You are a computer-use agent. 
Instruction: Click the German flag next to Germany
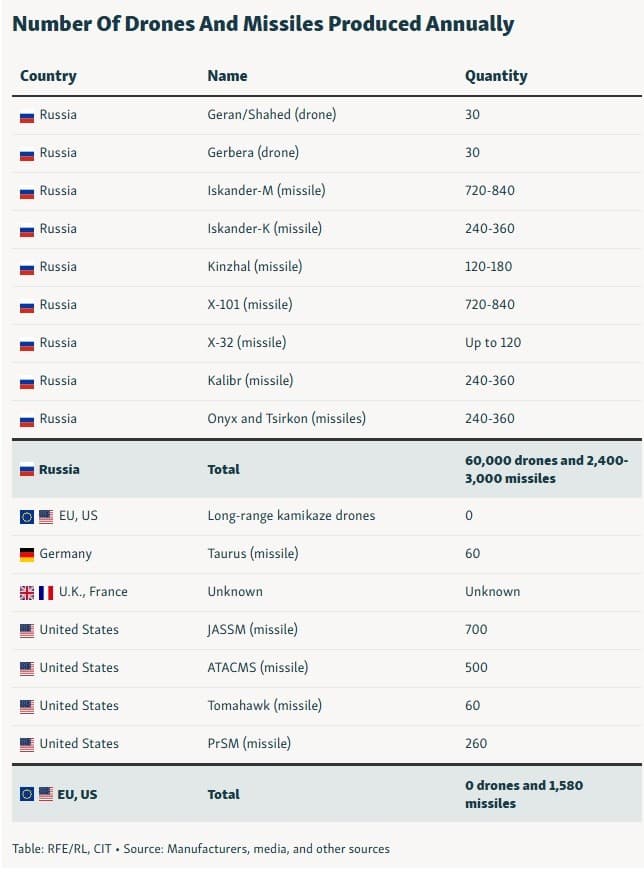click(x=27, y=554)
